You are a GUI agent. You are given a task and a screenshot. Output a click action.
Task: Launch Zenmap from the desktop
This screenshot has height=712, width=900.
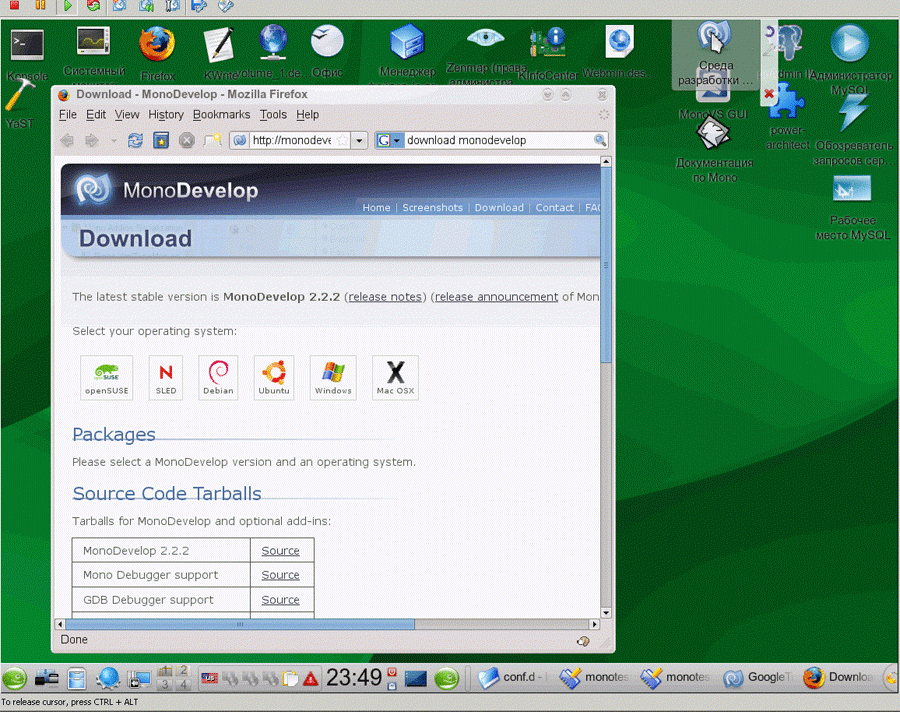(486, 38)
